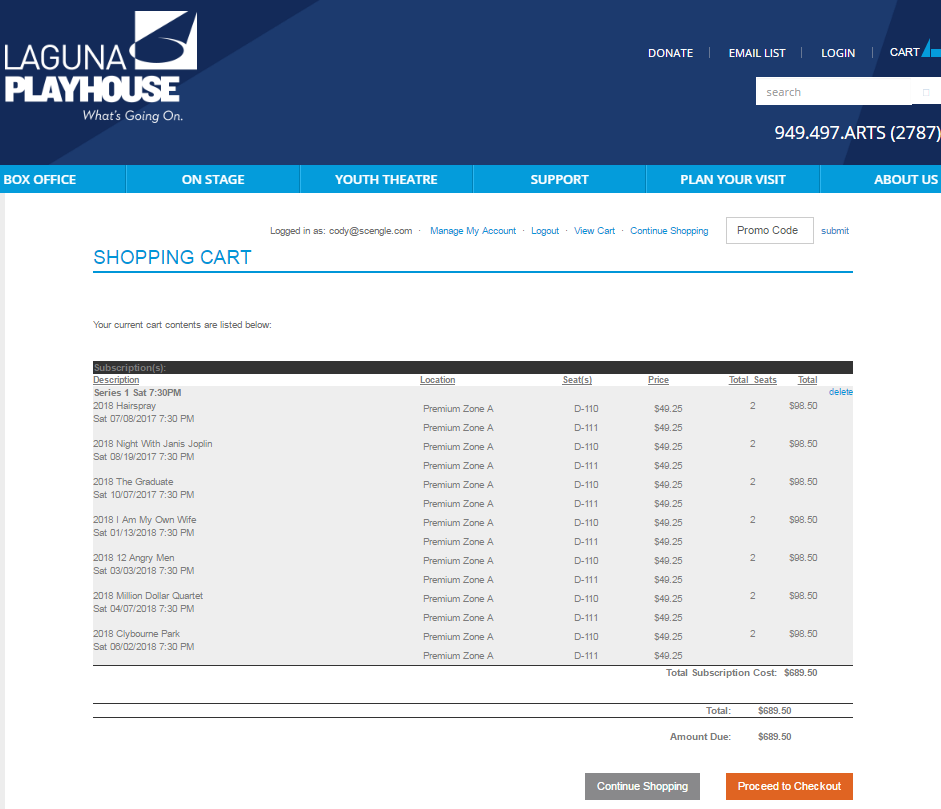Image resolution: width=941 pixels, height=809 pixels.
Task: Click LOGIN in top header
Action: (x=838, y=53)
